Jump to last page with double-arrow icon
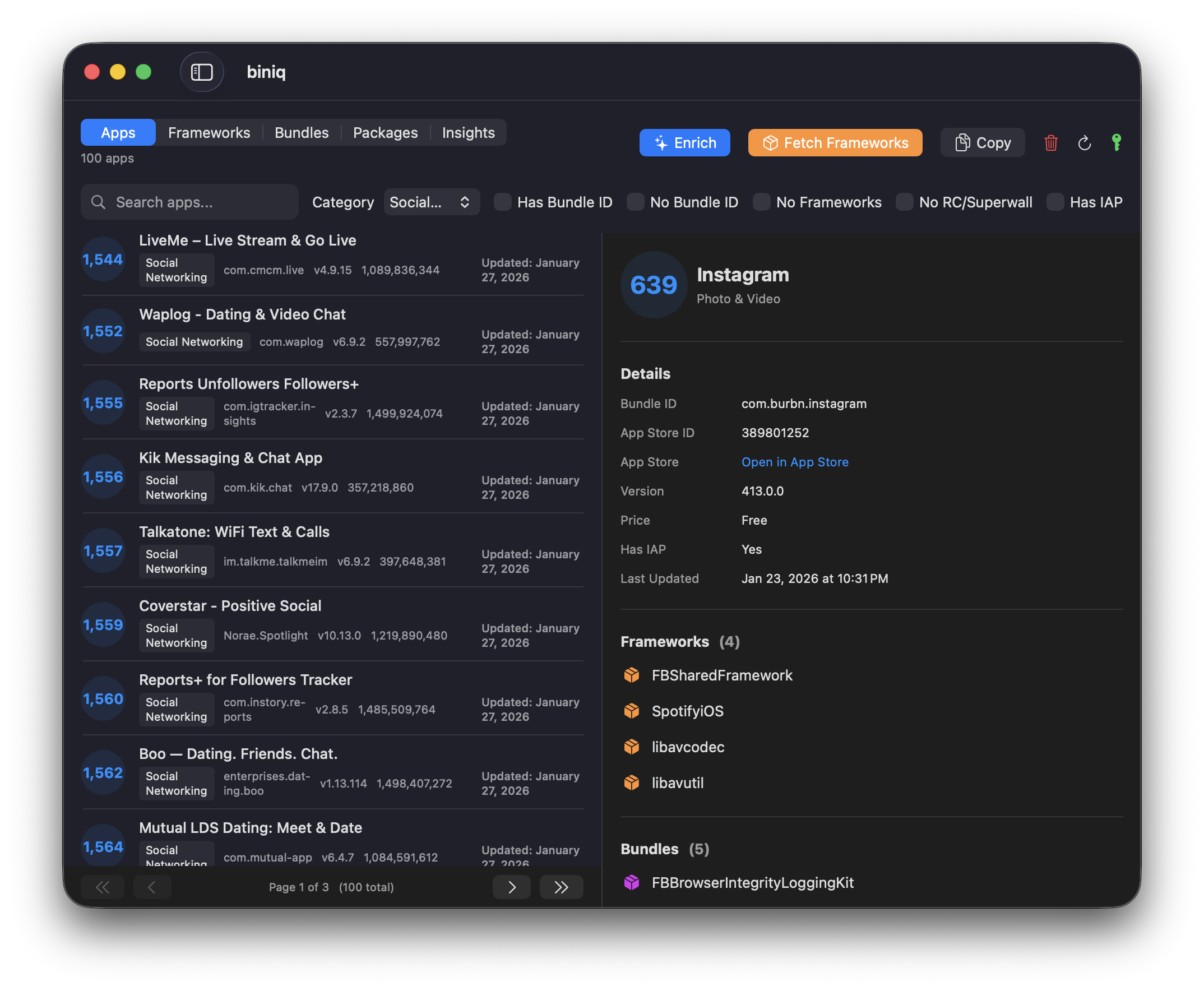This screenshot has width=1204, height=991. tap(561, 887)
